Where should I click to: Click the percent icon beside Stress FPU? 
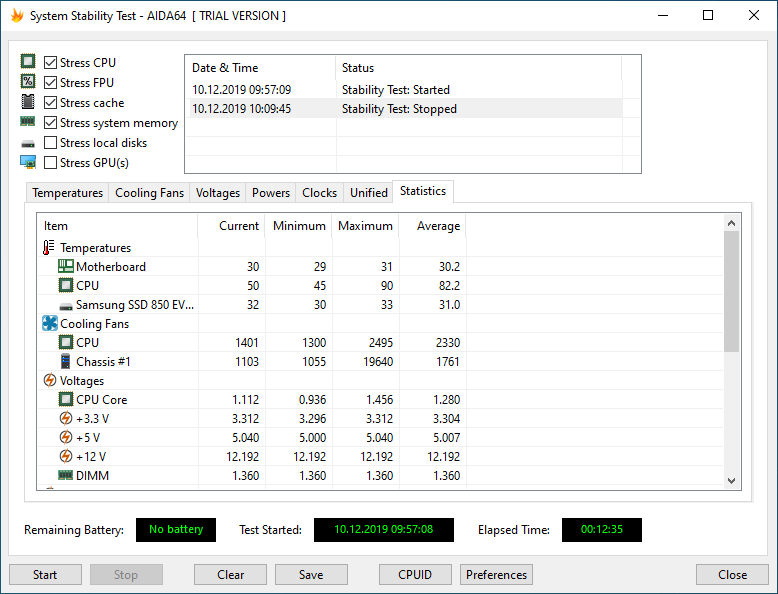(x=28, y=81)
